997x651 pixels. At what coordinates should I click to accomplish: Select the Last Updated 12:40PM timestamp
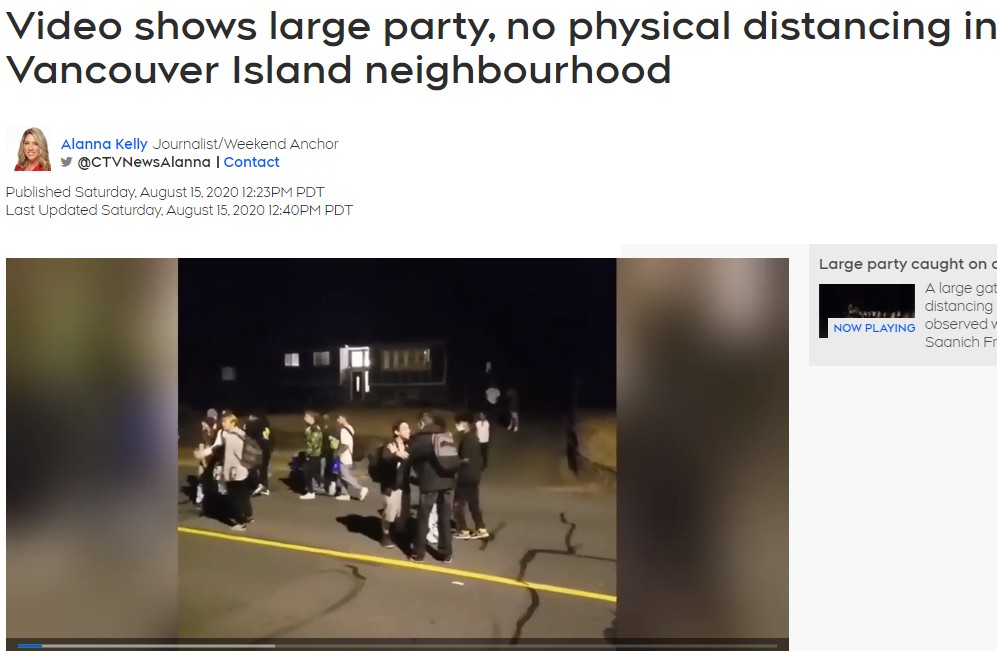pyautogui.click(x=179, y=210)
